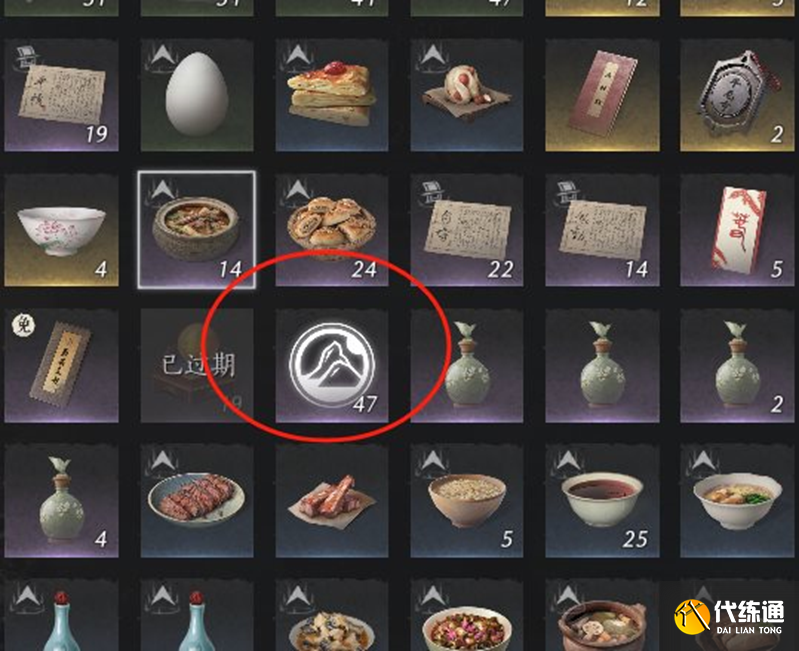
Task: Choose the paper note with count 22
Action: [x=467, y=230]
